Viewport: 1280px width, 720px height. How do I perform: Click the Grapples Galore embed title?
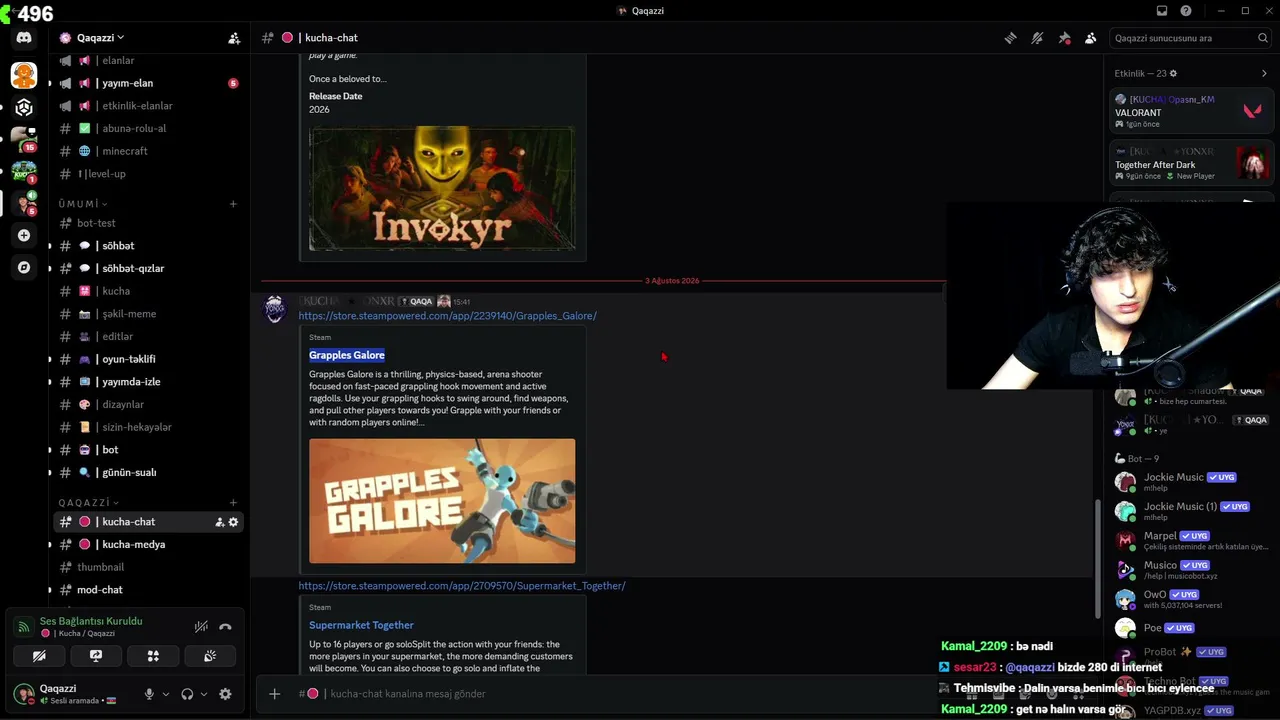(x=347, y=355)
